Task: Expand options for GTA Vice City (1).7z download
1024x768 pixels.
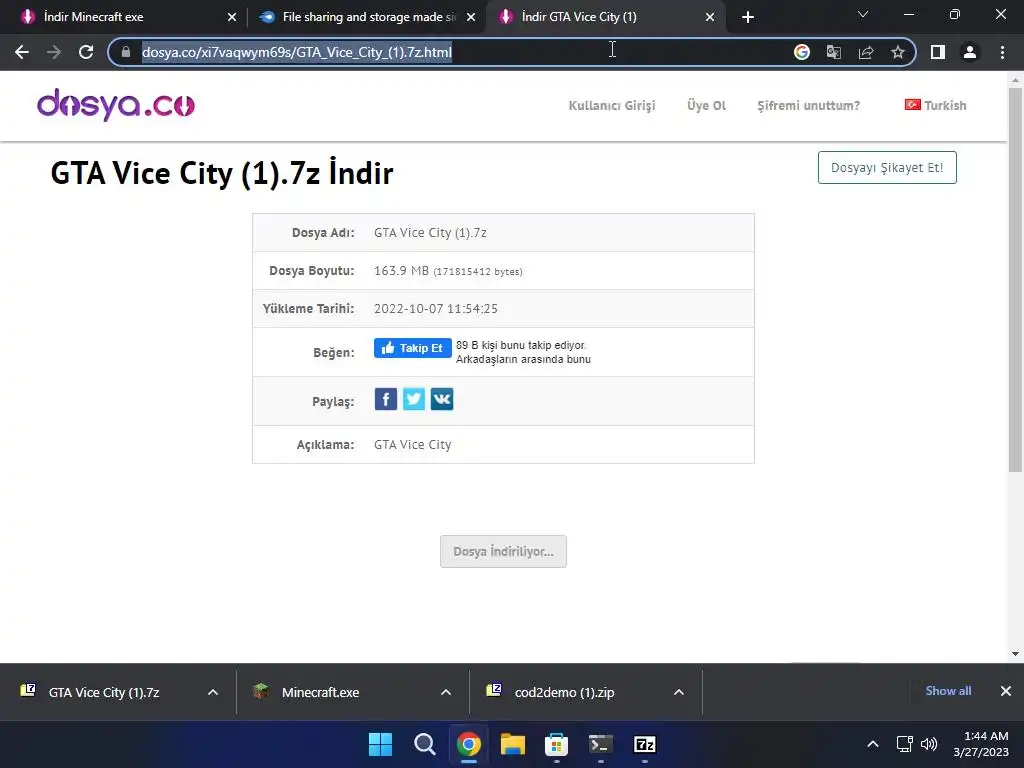Action: tap(213, 692)
